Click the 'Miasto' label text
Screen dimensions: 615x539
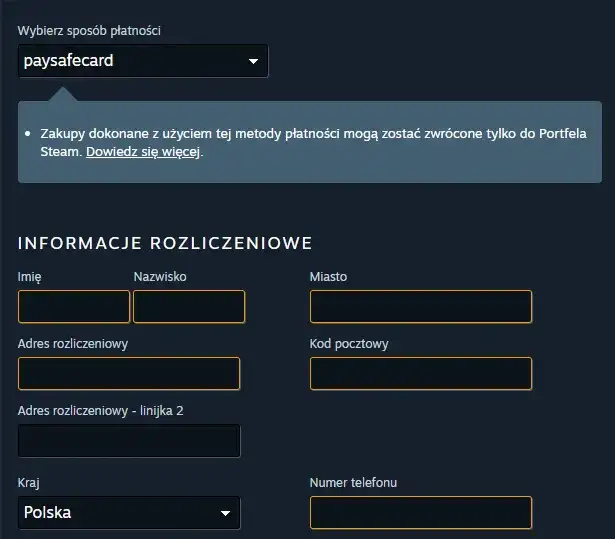[328, 277]
